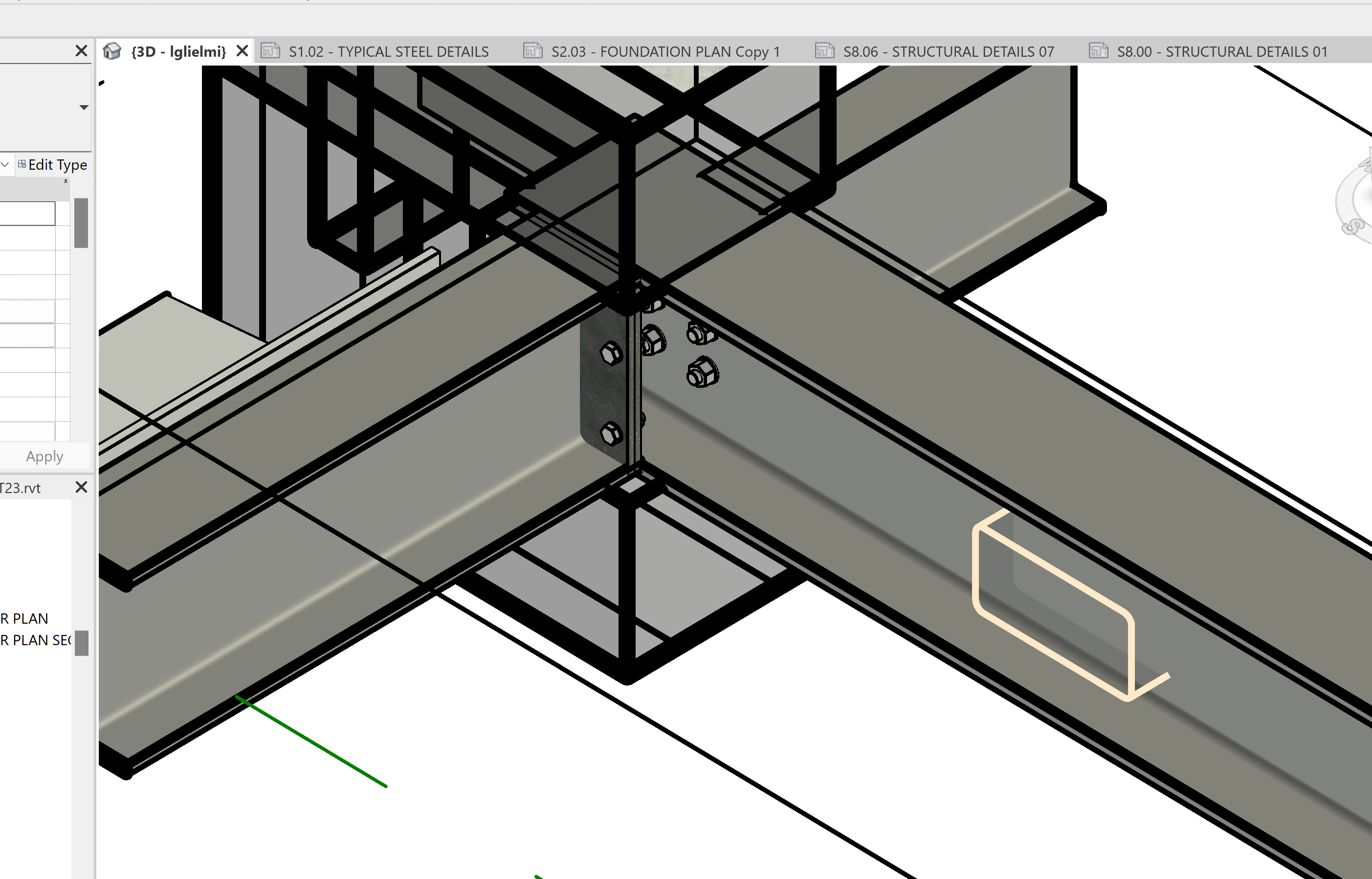This screenshot has width=1372, height=879.
Task: Close the Properties palette
Action: pos(81,51)
